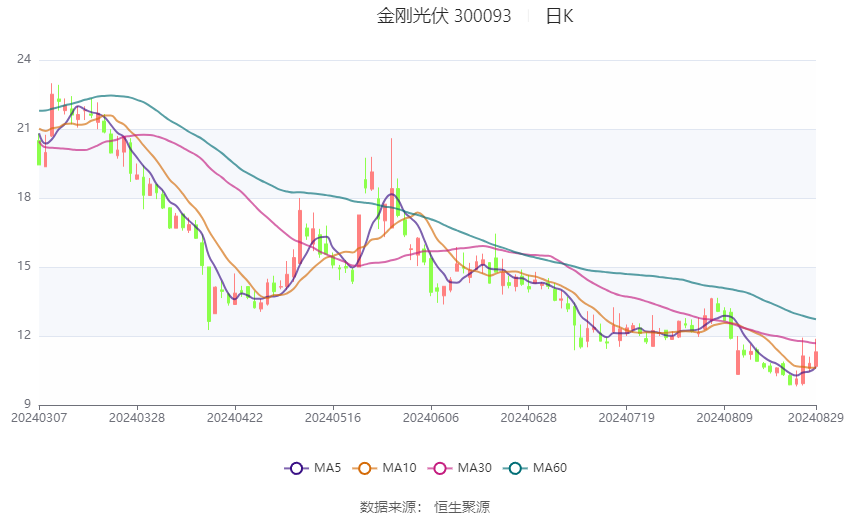Click the data source text 恒生聚源
The image size is (850, 517).
462,507
